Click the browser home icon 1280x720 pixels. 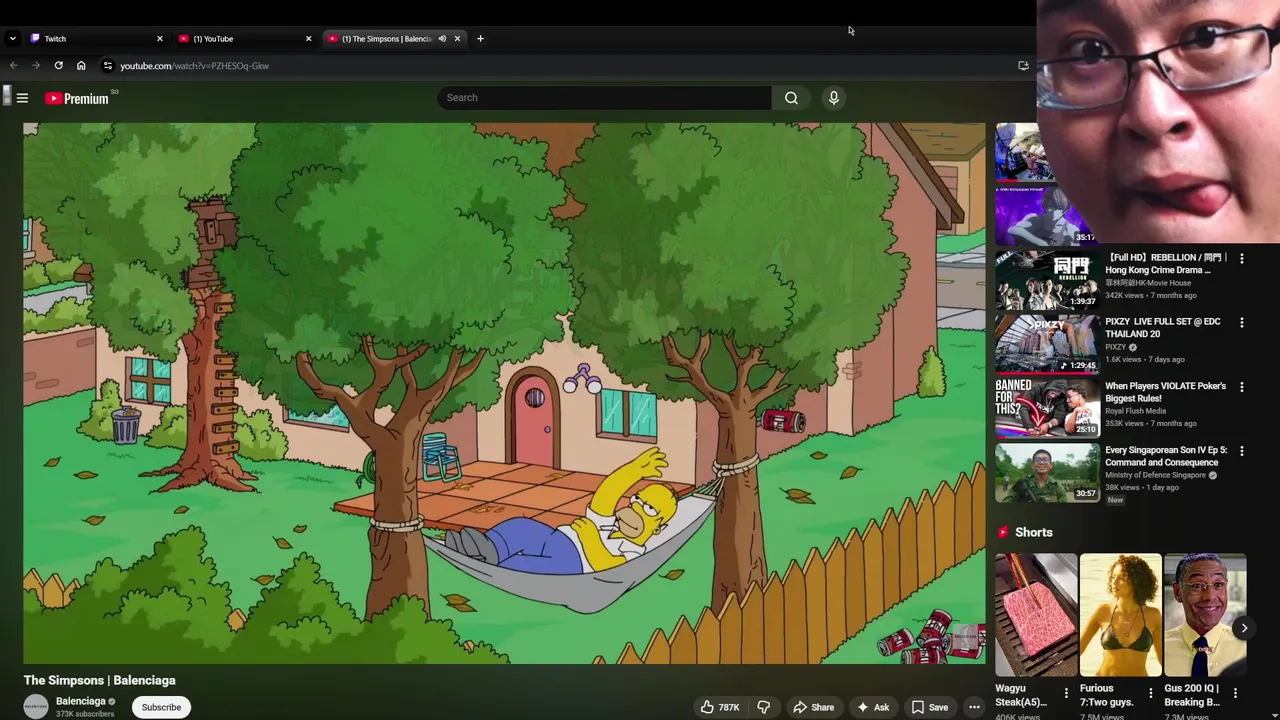[x=81, y=66]
